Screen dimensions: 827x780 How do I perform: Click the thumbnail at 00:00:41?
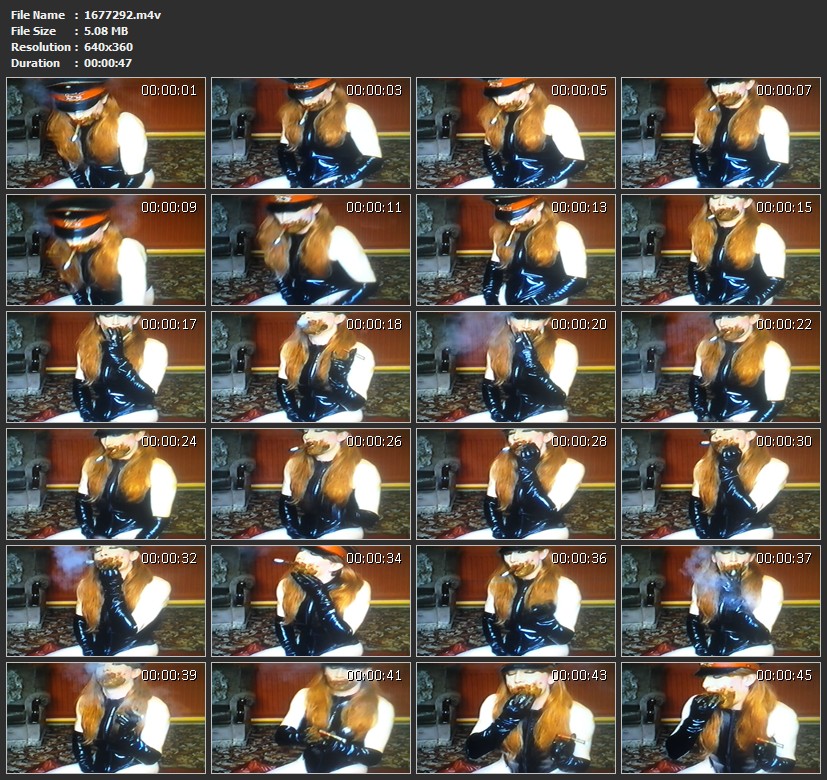coord(311,718)
